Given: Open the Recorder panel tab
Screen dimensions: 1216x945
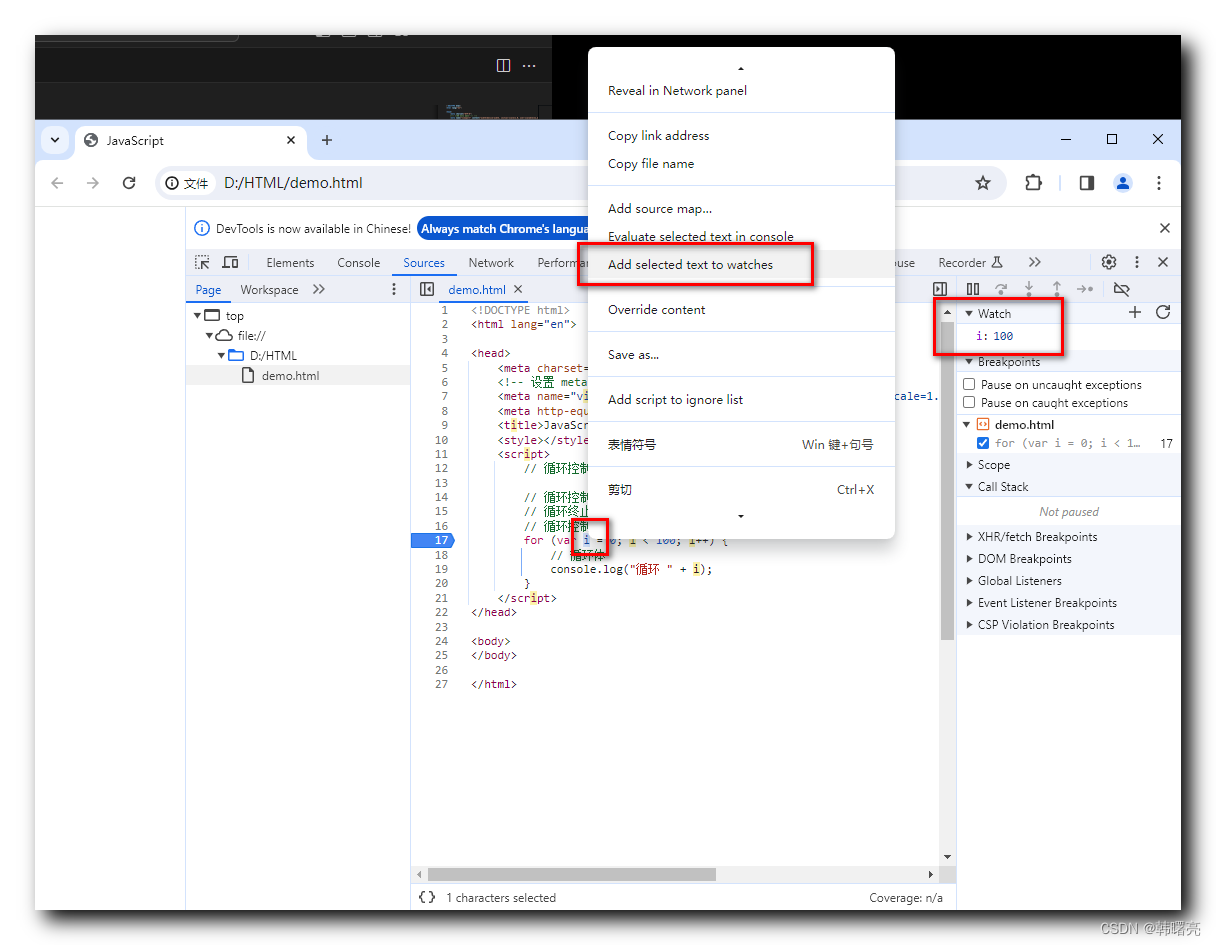Looking at the screenshot, I should 970,263.
